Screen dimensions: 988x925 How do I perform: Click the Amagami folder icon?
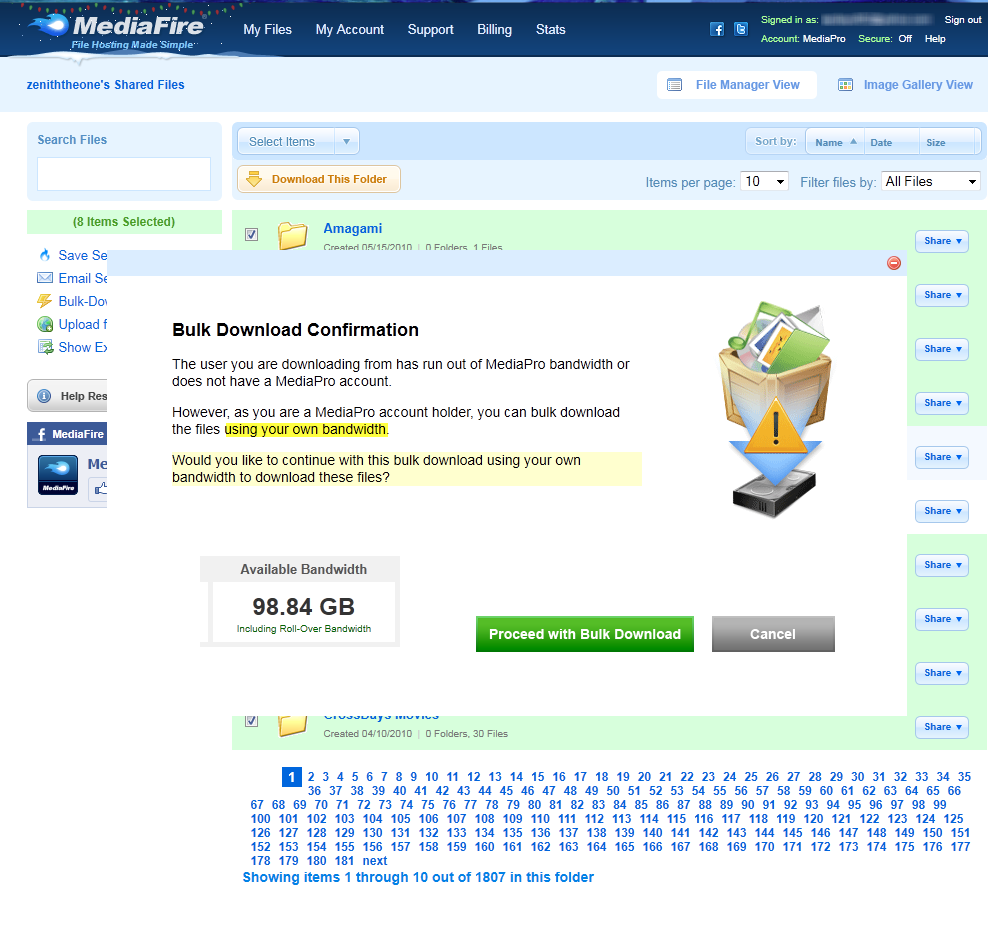pyautogui.click(x=293, y=236)
